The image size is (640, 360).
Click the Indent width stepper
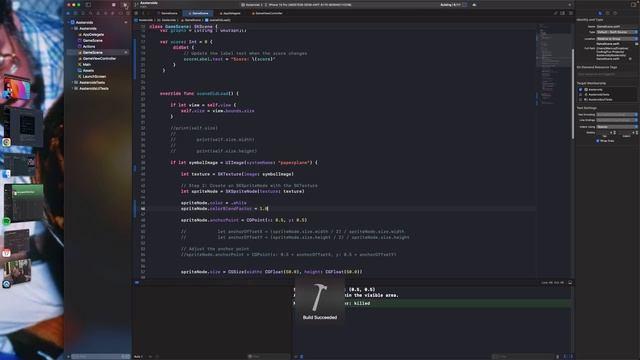(636, 133)
